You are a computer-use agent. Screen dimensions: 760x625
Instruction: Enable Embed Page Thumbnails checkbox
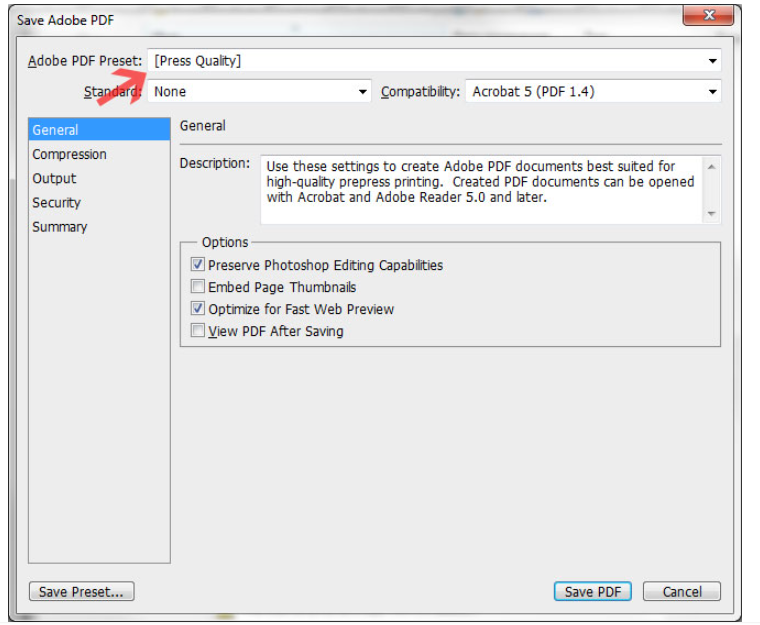pos(197,287)
